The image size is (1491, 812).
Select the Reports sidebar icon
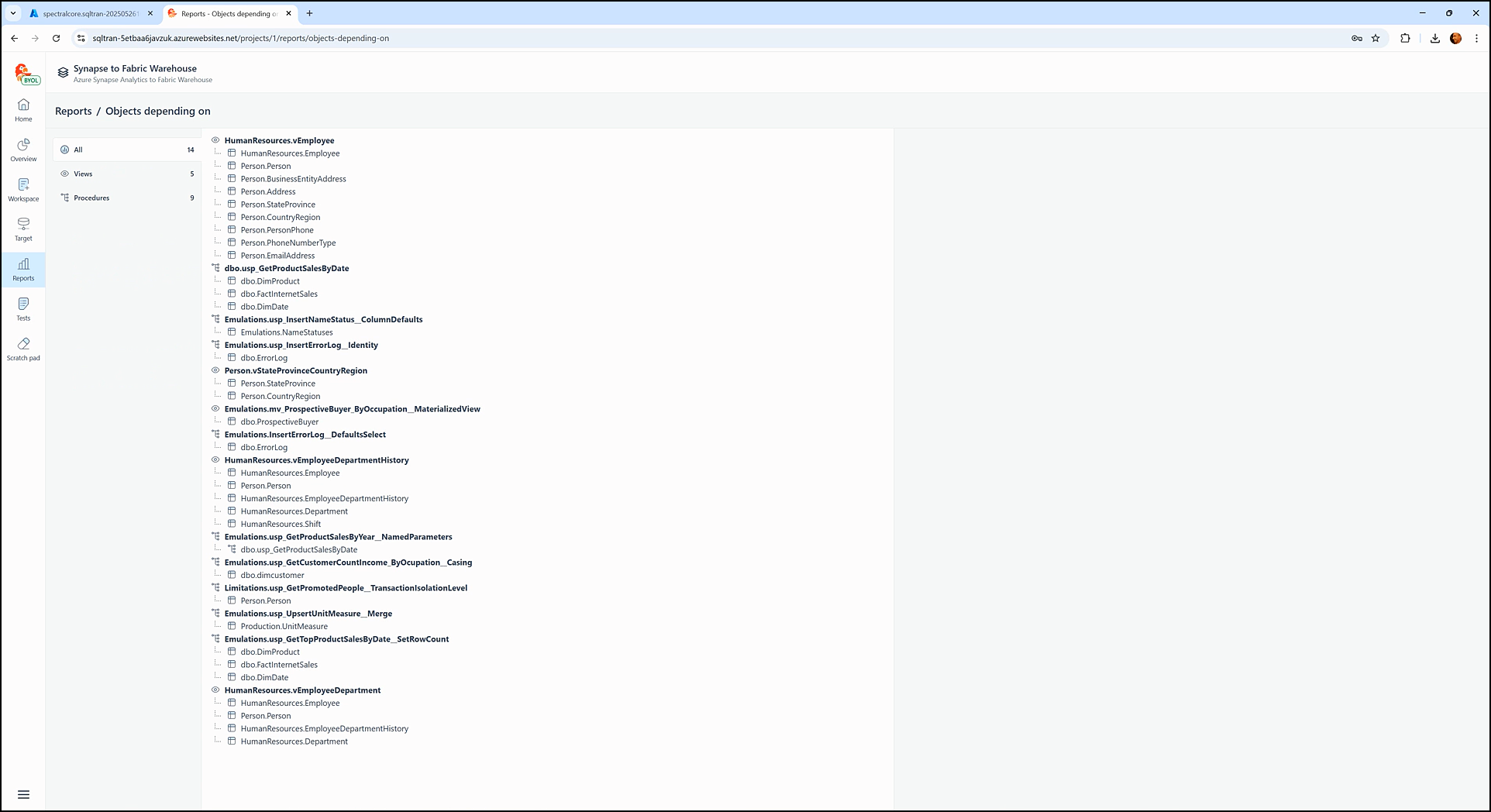pyautogui.click(x=23, y=270)
